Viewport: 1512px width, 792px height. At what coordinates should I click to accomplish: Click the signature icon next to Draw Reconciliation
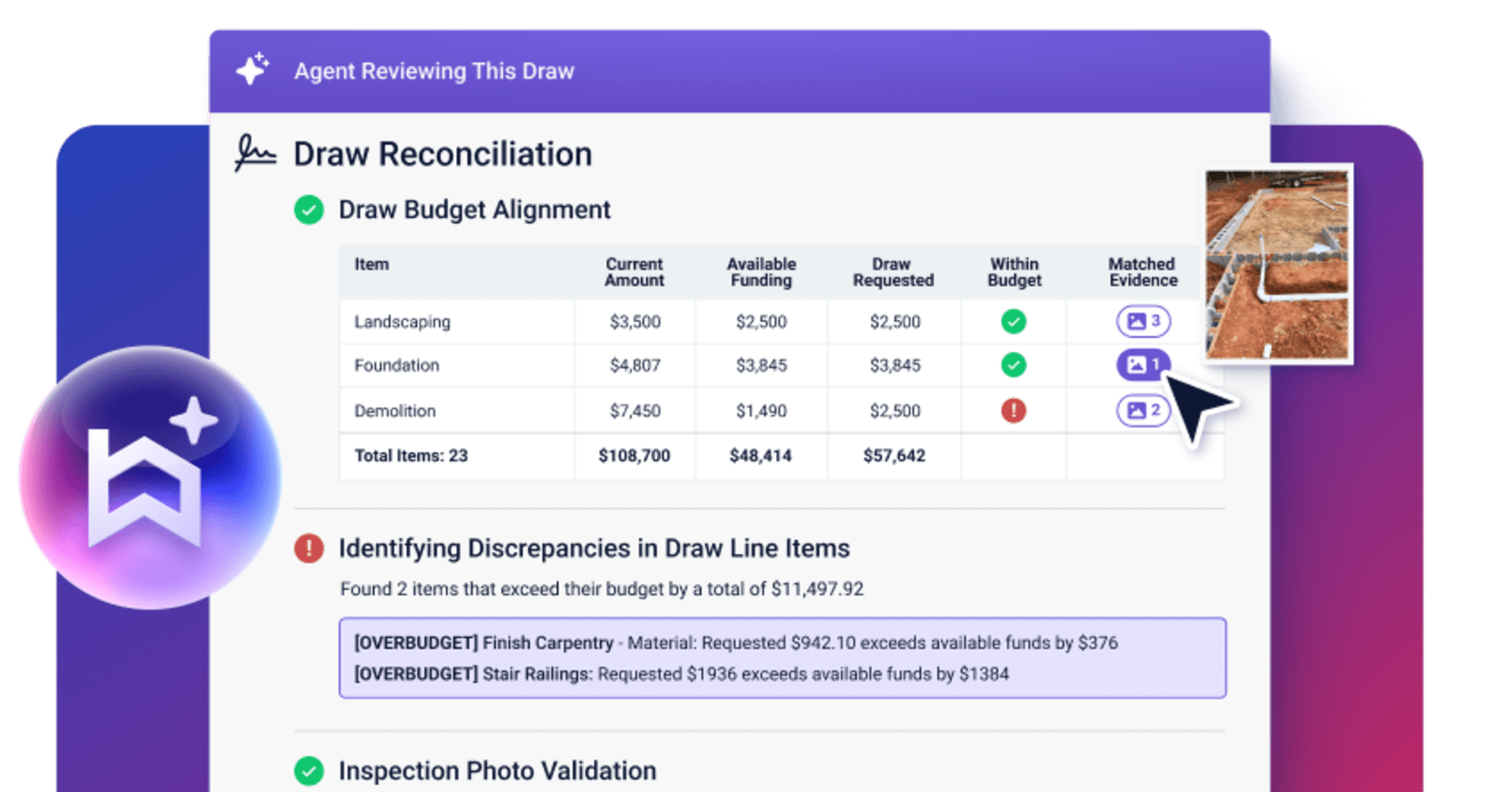255,154
